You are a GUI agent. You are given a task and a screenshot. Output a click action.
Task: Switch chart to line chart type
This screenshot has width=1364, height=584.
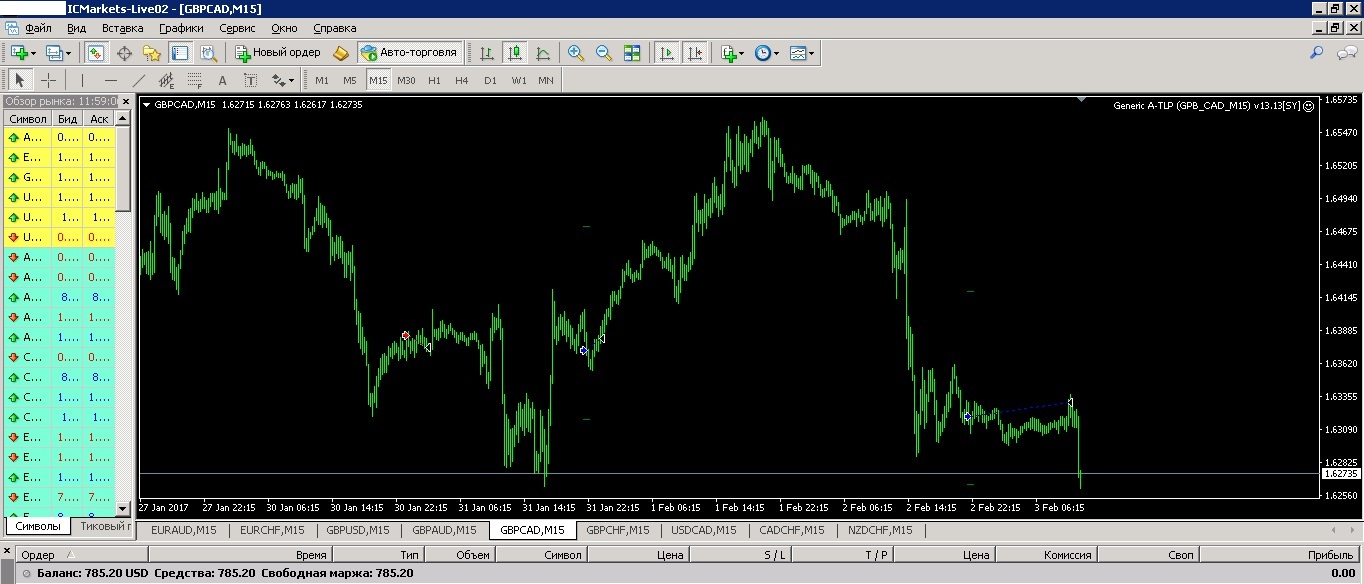[x=543, y=53]
